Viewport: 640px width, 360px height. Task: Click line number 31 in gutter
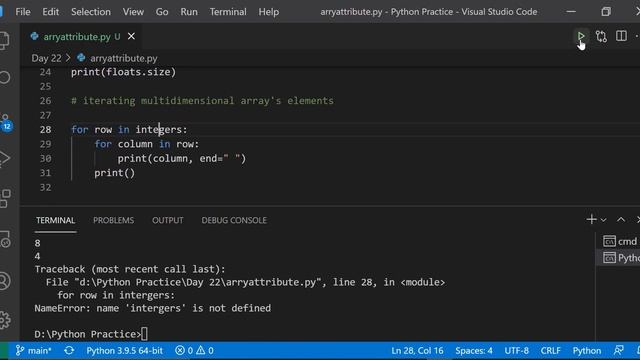(46, 173)
